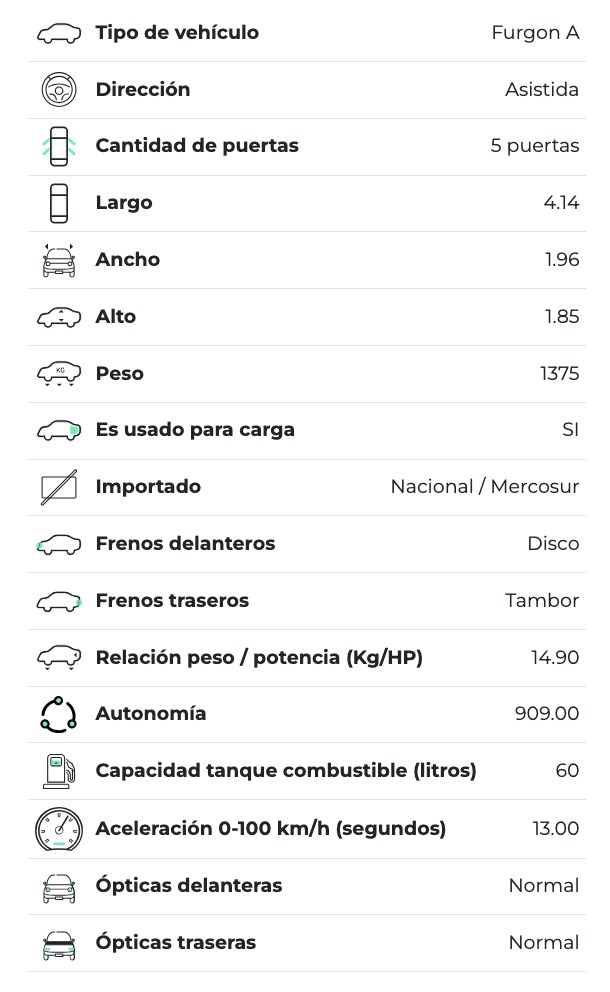The width and height of the screenshot is (610, 992).
Task: Select the Es usado para carga label
Action: click(x=195, y=430)
